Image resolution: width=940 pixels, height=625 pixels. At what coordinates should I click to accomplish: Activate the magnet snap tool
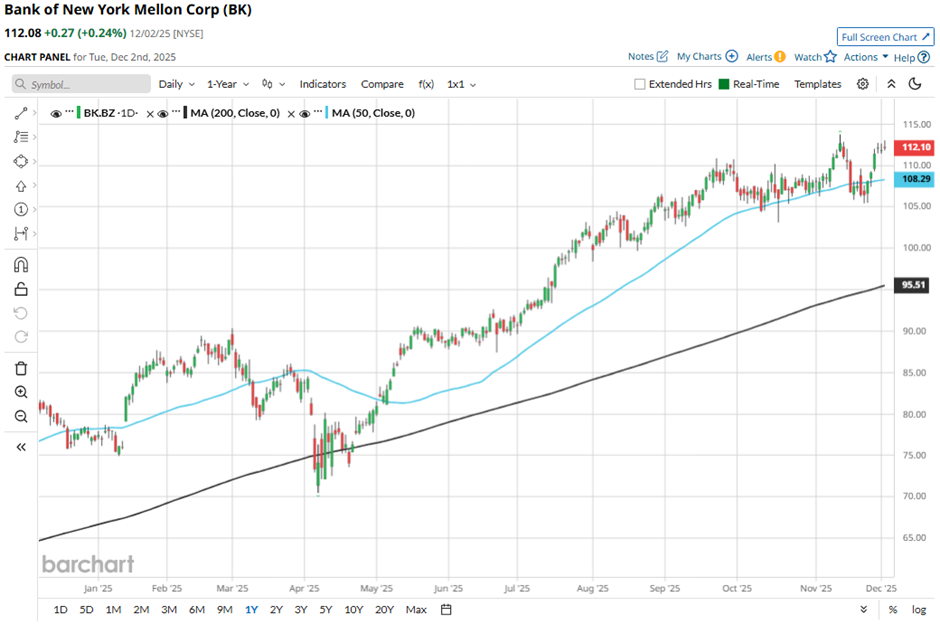tap(21, 265)
